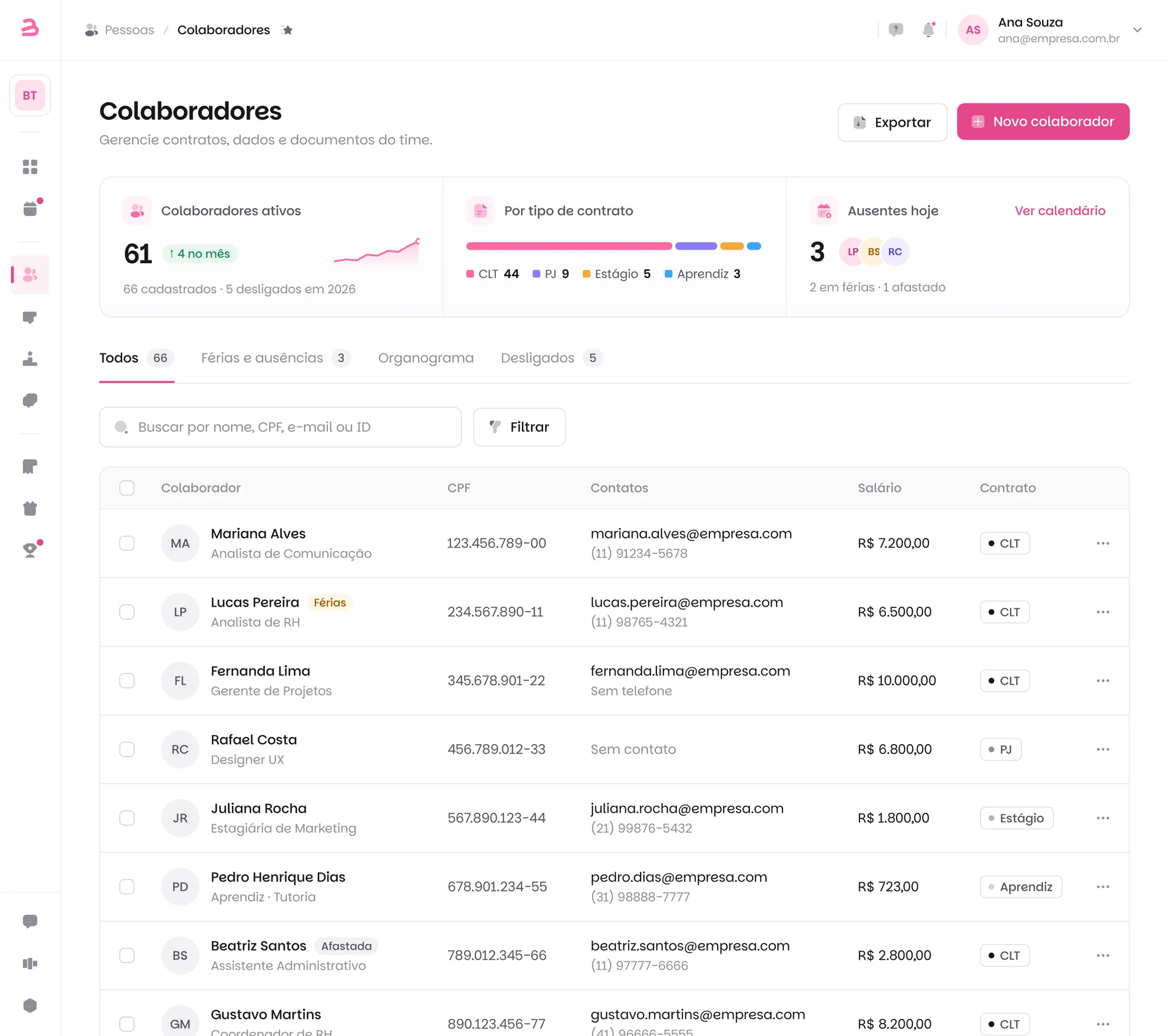Toggle the select-all checkbox in table header
The width and height of the screenshot is (1168, 1036).
click(127, 488)
